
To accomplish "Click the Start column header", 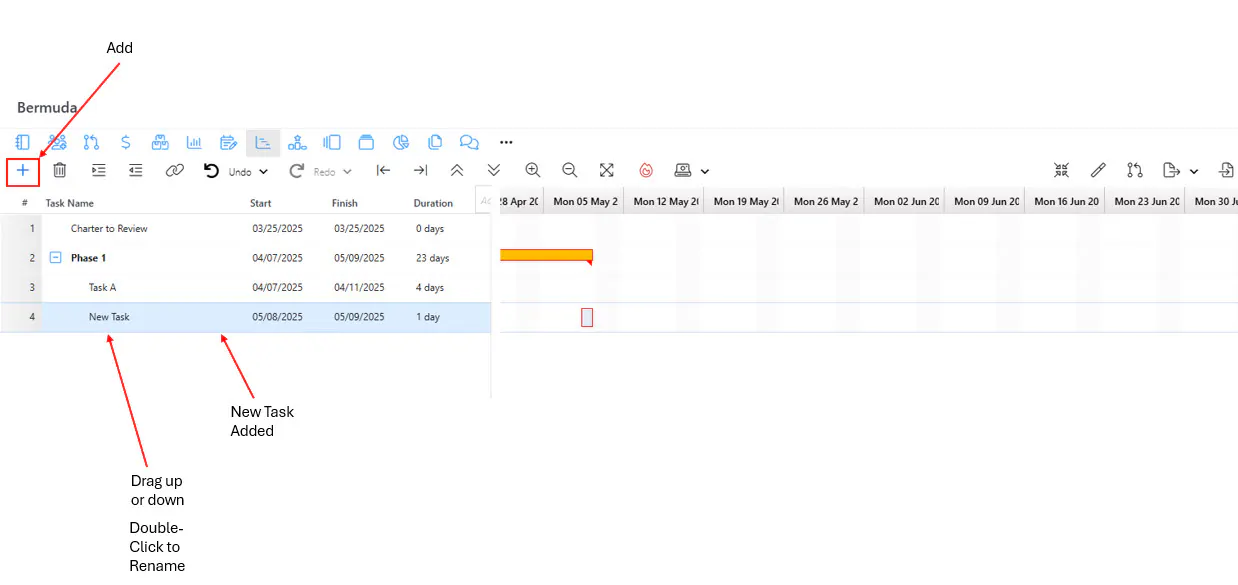I will click(x=261, y=203).
